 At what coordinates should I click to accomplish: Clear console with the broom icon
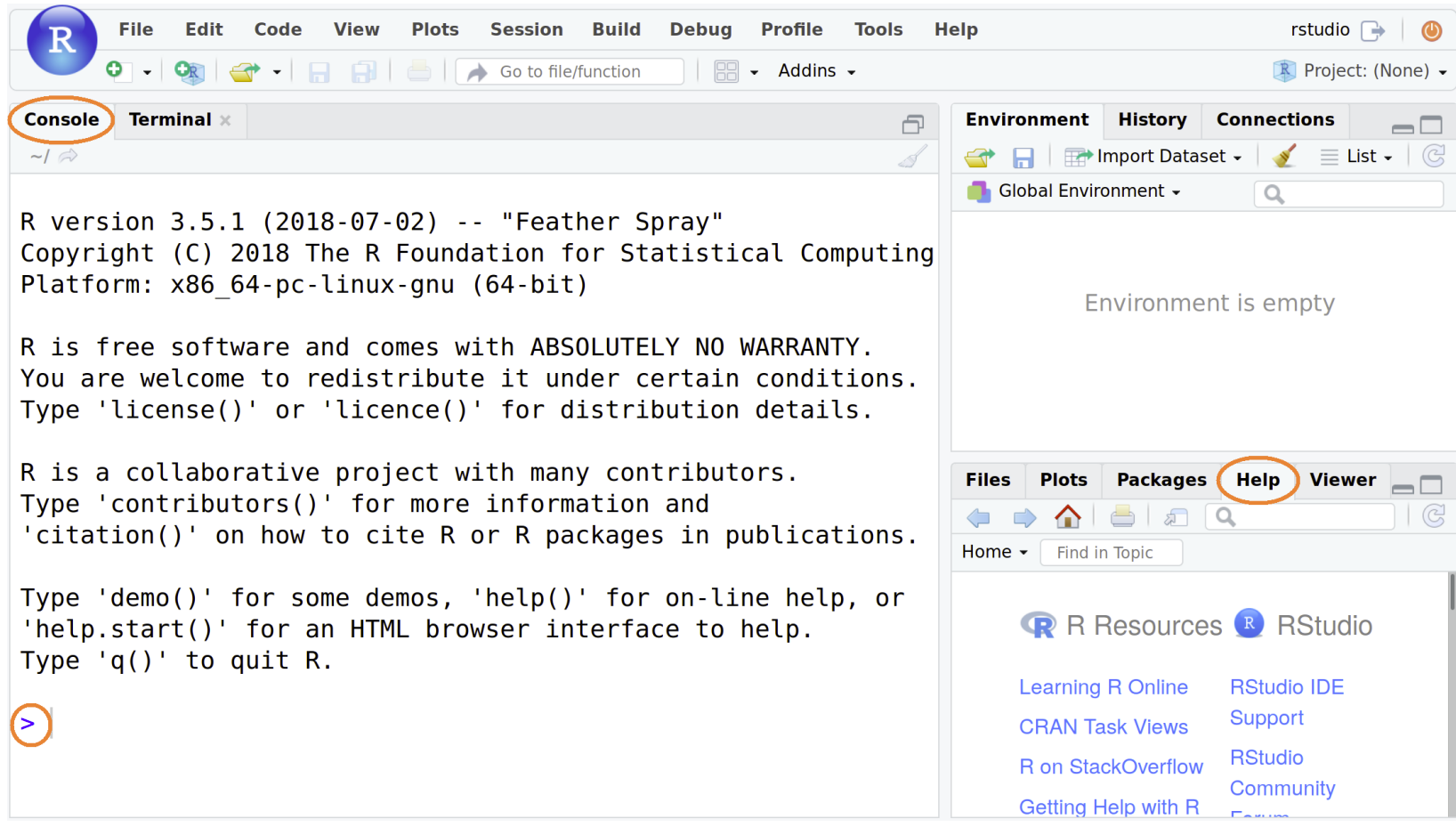point(912,157)
